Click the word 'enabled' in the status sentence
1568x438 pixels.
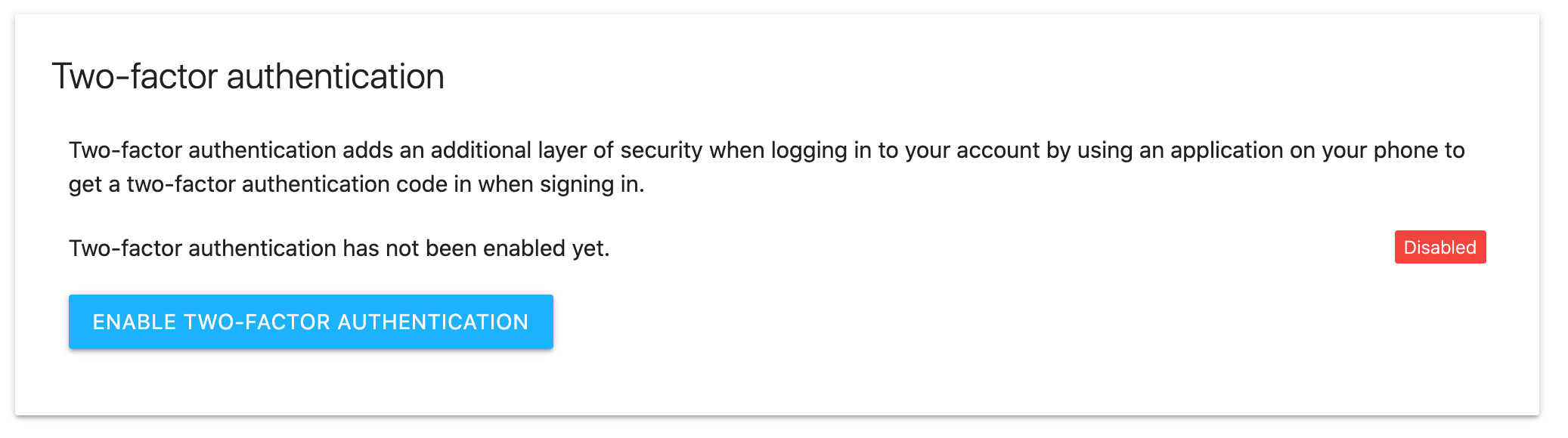(524, 248)
